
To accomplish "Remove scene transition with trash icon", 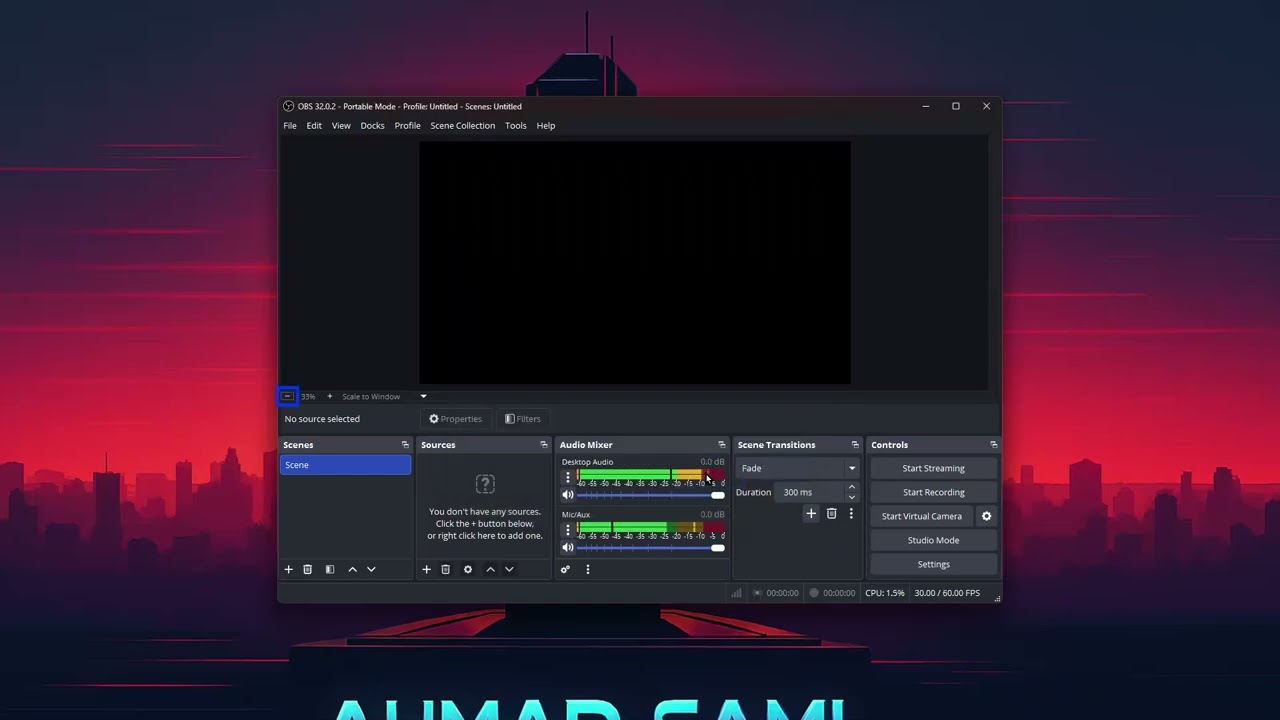I will [x=831, y=514].
